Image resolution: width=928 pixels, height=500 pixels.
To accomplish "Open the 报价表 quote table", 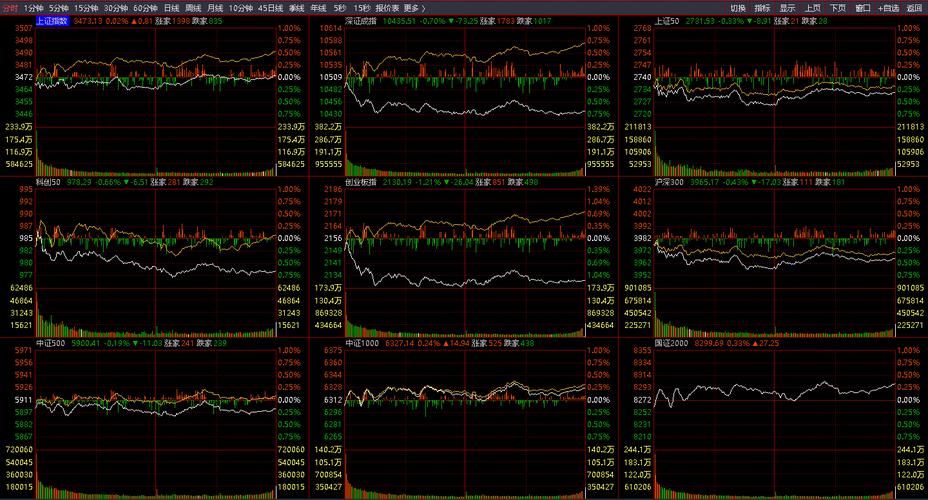I will (x=388, y=7).
